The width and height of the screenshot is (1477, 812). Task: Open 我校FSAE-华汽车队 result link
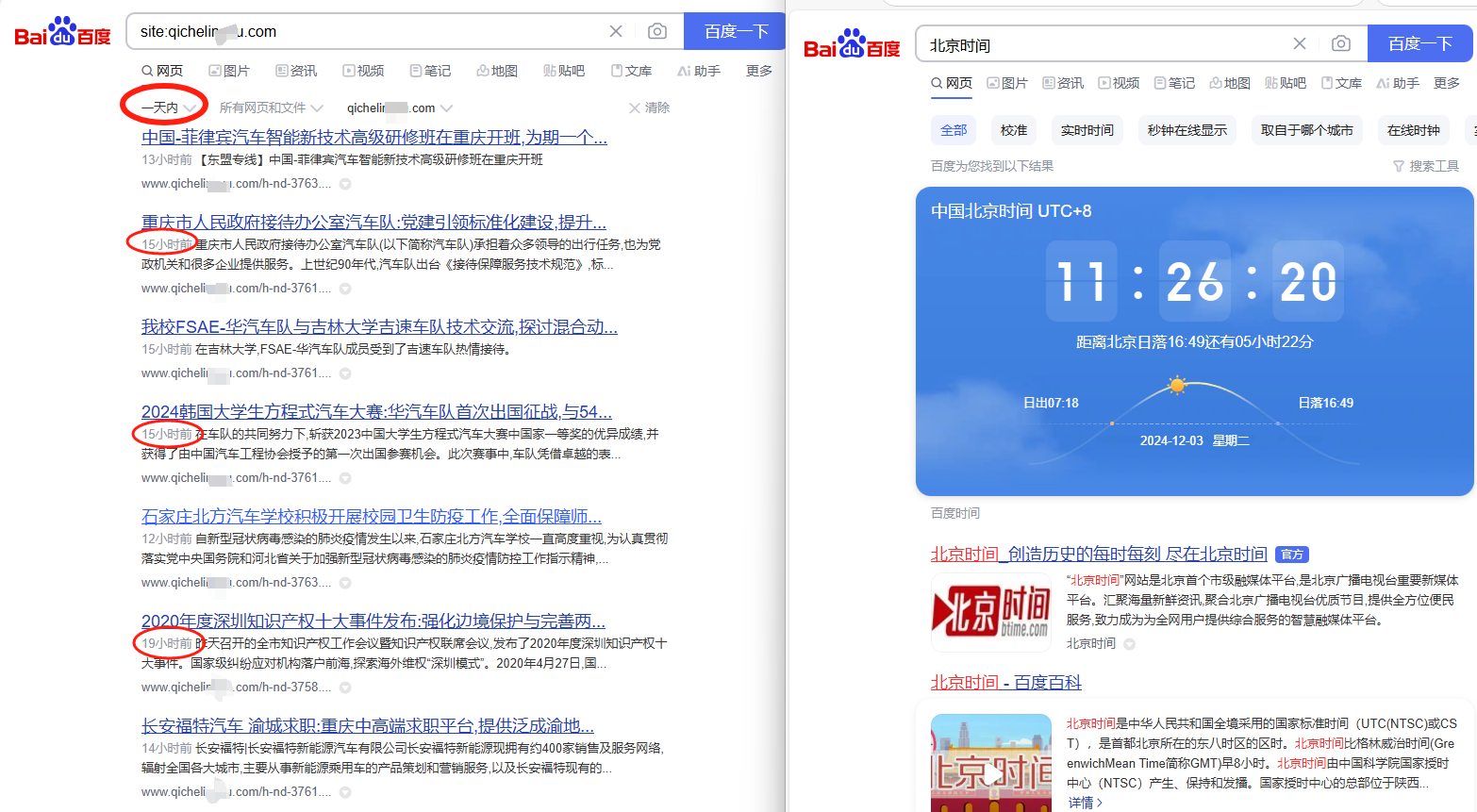379,327
